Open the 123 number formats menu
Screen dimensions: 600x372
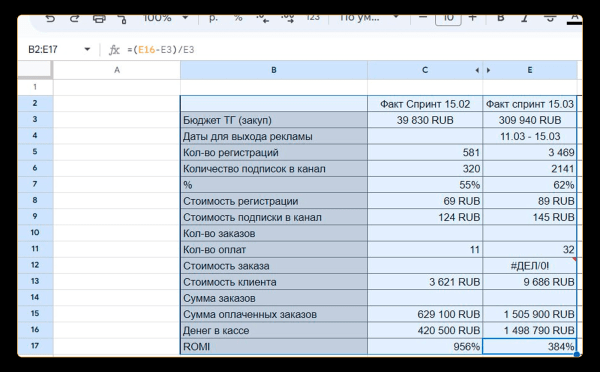tap(313, 18)
